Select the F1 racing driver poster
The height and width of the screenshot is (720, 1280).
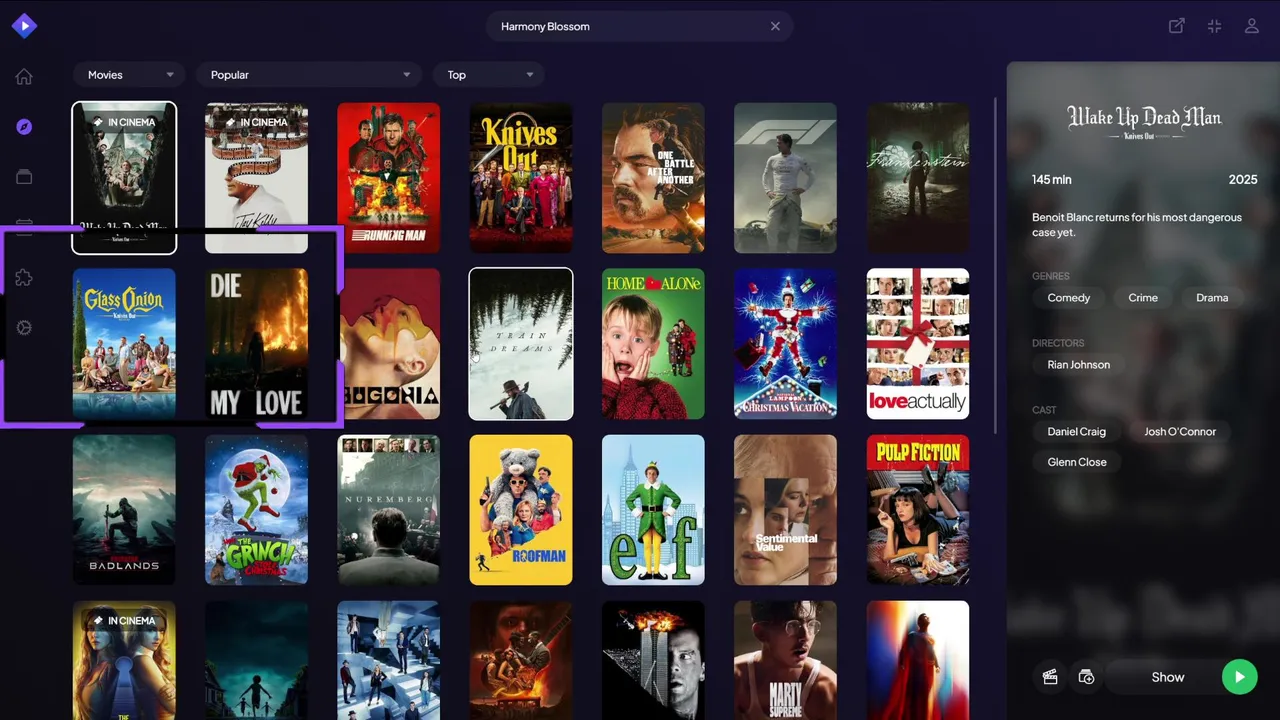[x=786, y=178]
